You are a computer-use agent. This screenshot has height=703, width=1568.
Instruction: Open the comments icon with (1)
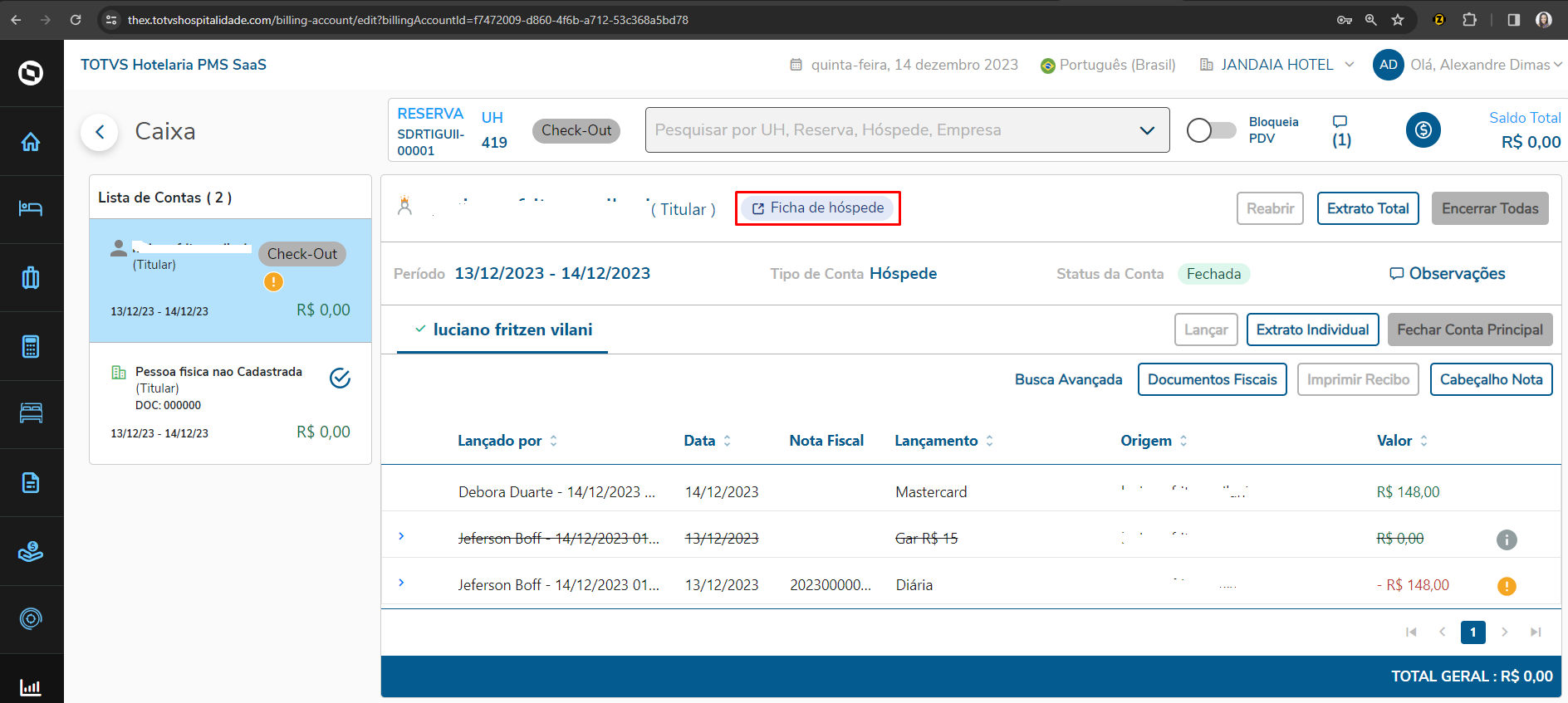click(x=1340, y=130)
